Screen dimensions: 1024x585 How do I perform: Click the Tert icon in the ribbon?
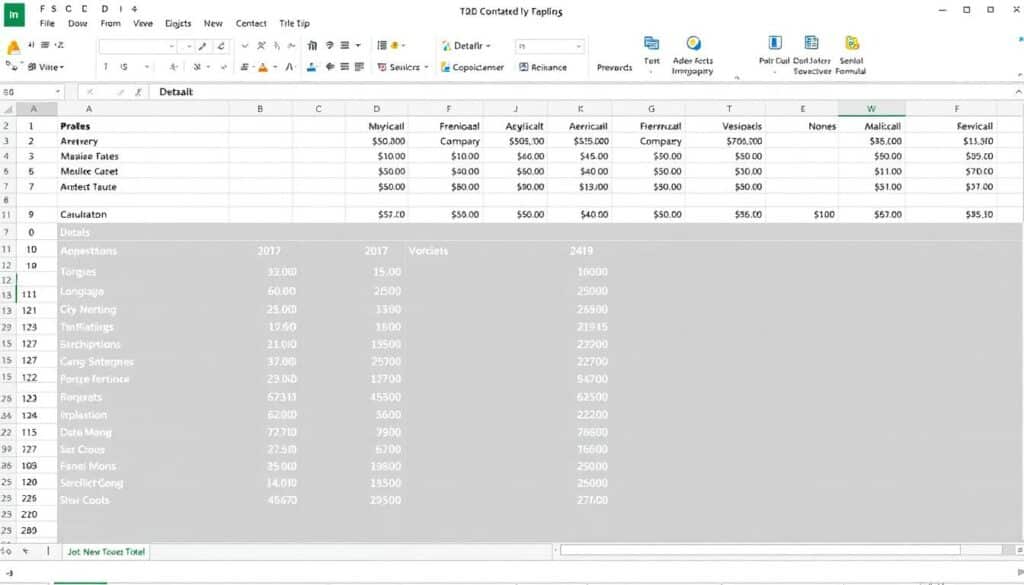[652, 44]
